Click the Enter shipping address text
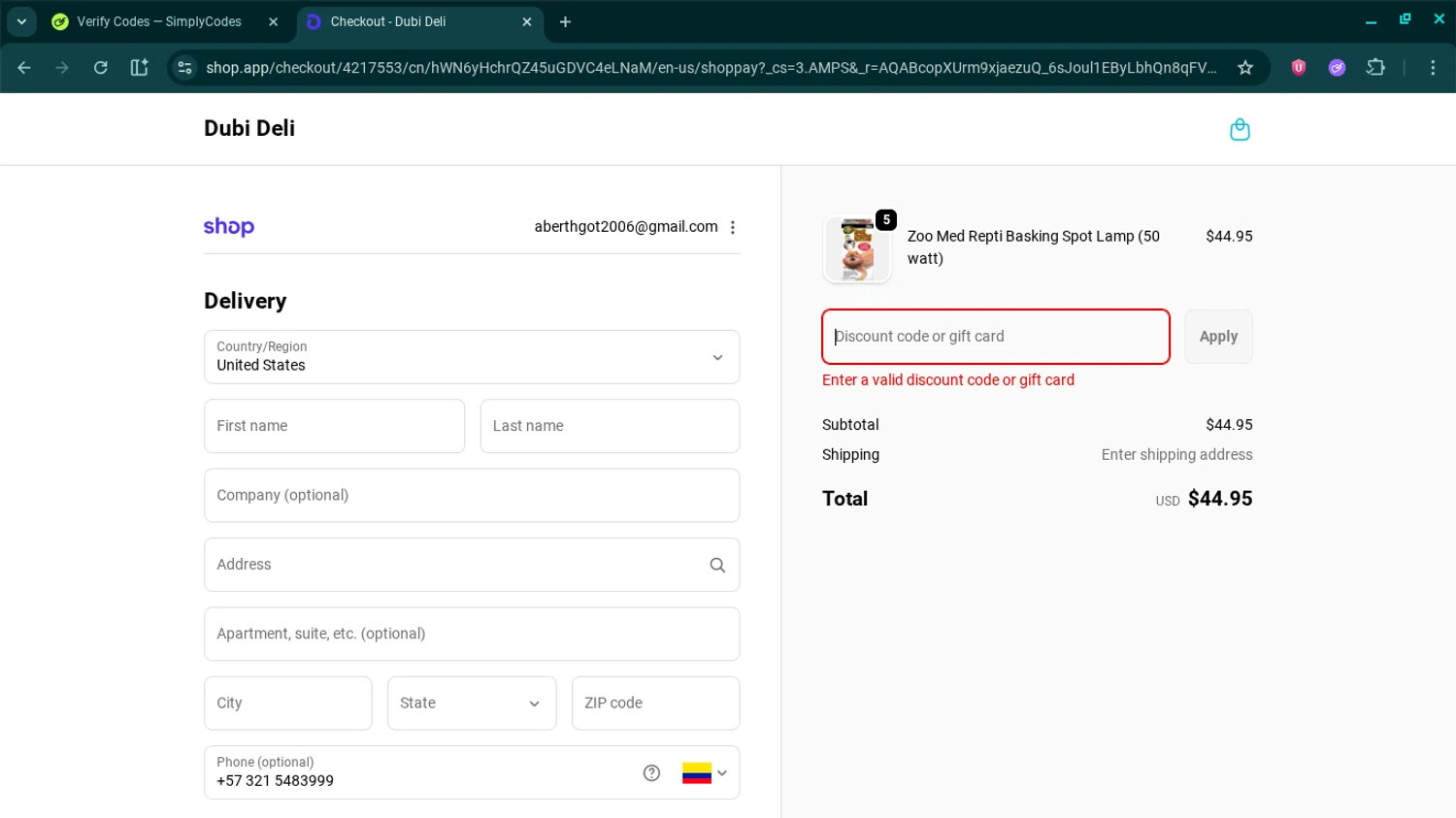 tap(1176, 454)
